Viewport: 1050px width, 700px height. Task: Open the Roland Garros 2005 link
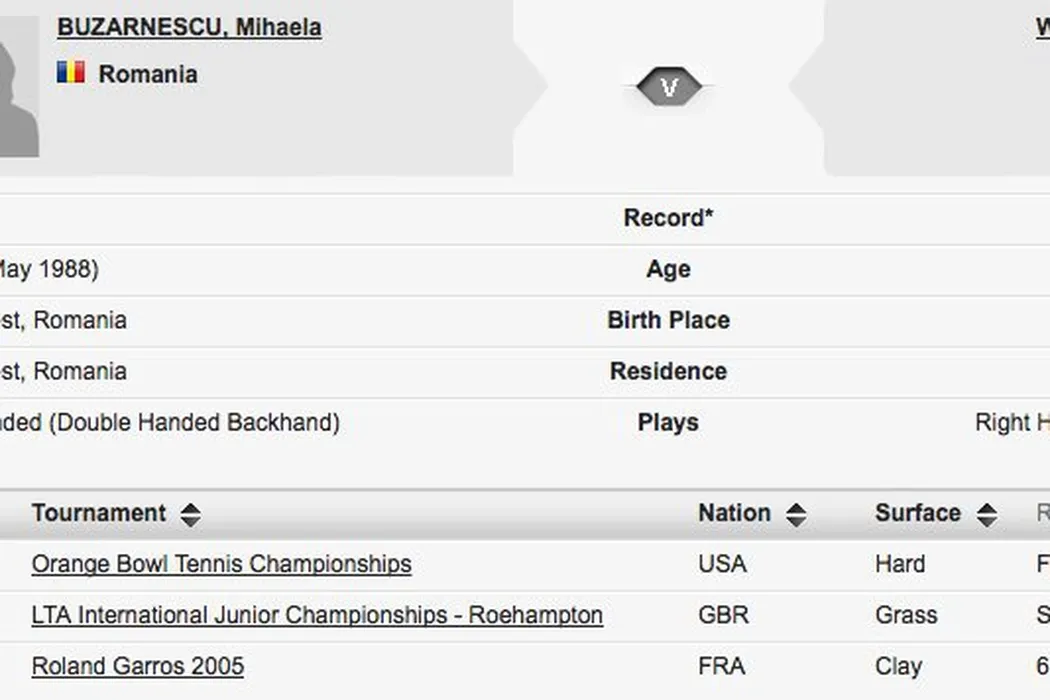pos(138,666)
